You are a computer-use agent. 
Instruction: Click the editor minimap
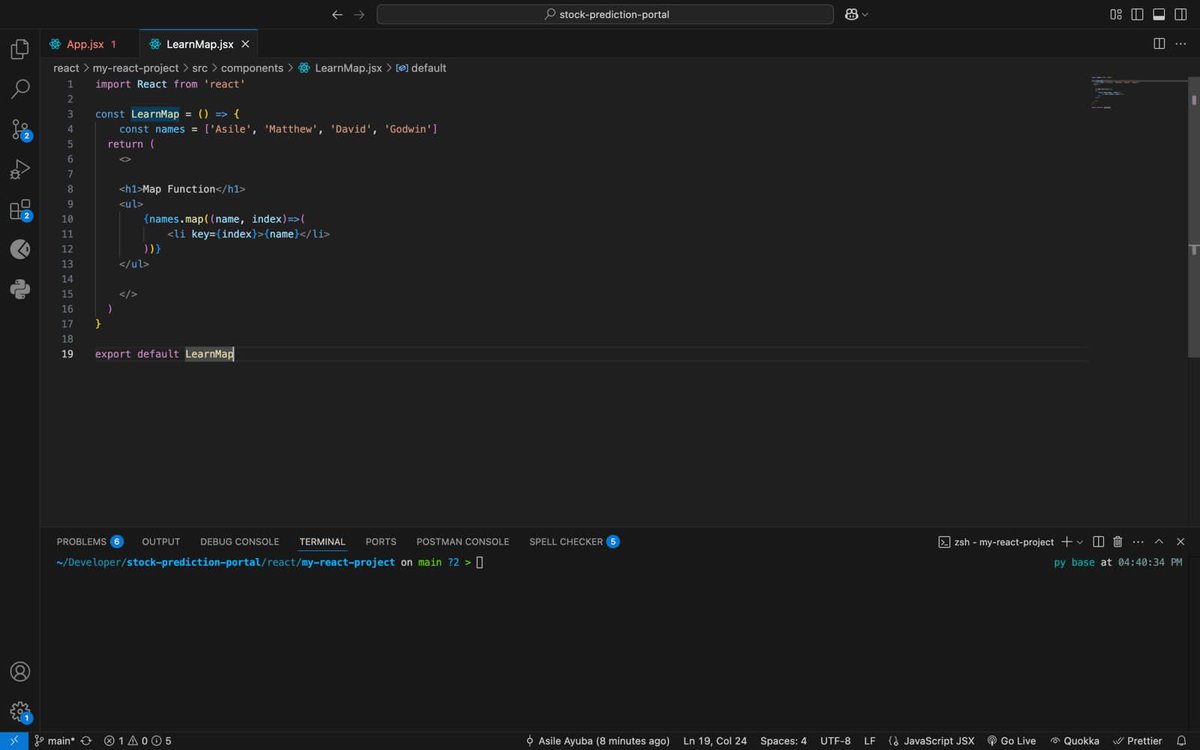(x=1138, y=92)
